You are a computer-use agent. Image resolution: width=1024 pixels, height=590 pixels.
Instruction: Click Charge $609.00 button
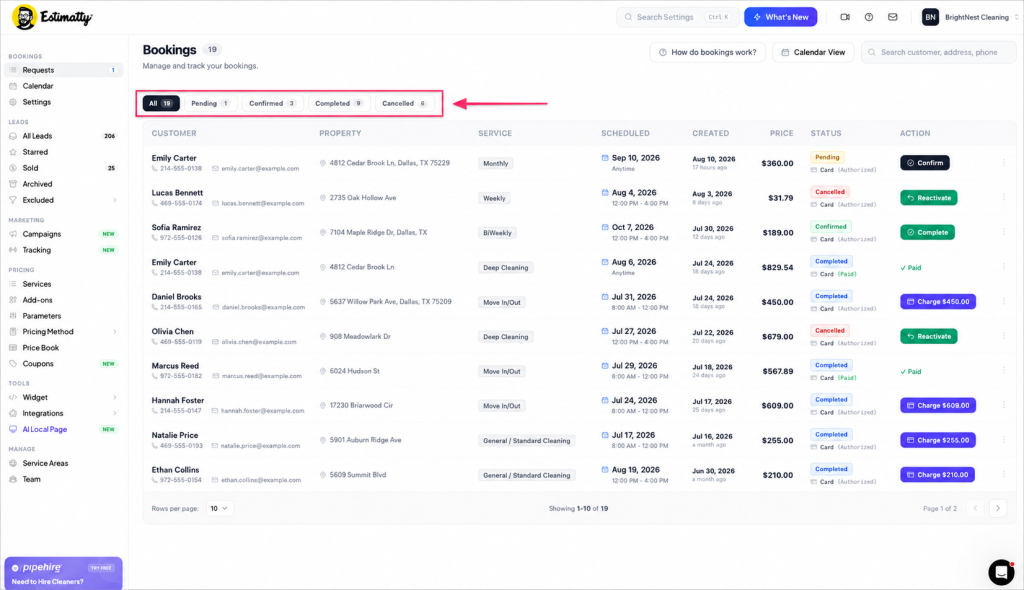coord(938,405)
